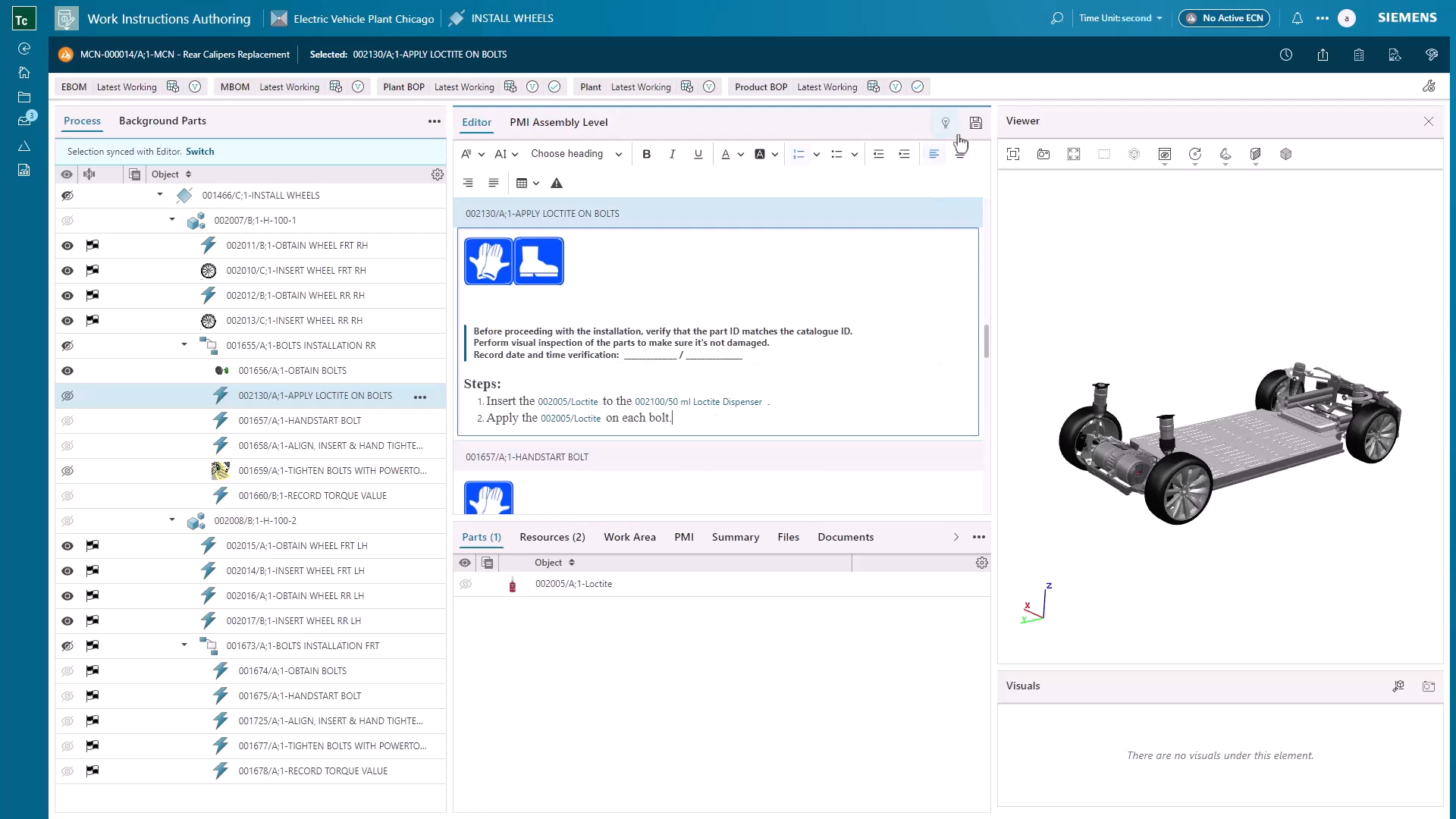Open the folder icon in left sidebar

point(24,97)
